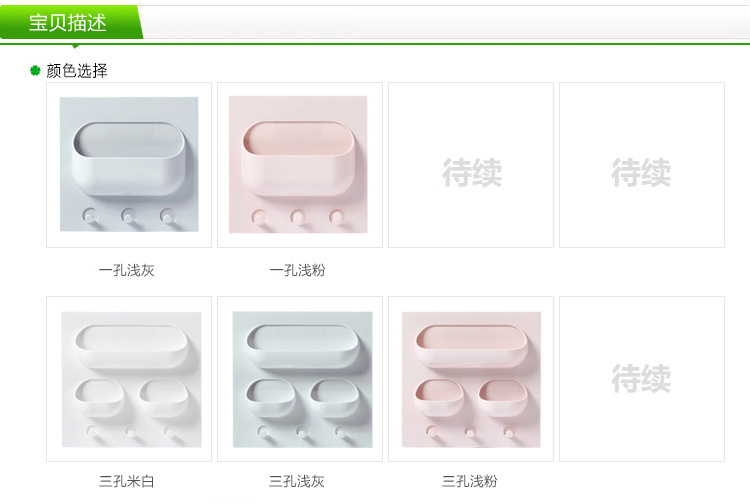Click the 颜色选择 section heading
Viewport: 750px width, 504px height.
tap(77, 71)
